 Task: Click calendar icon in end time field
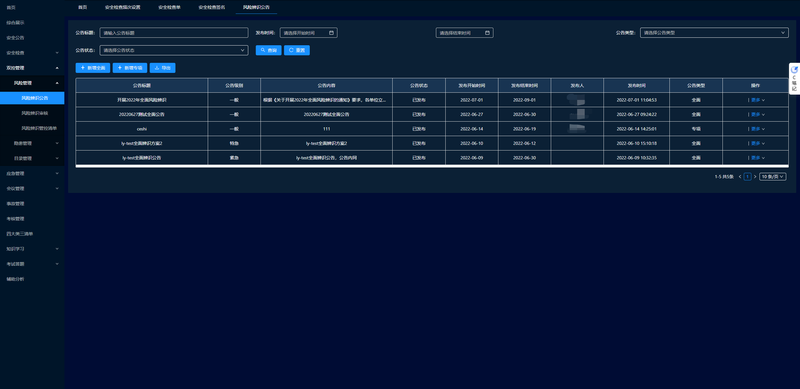coord(487,33)
